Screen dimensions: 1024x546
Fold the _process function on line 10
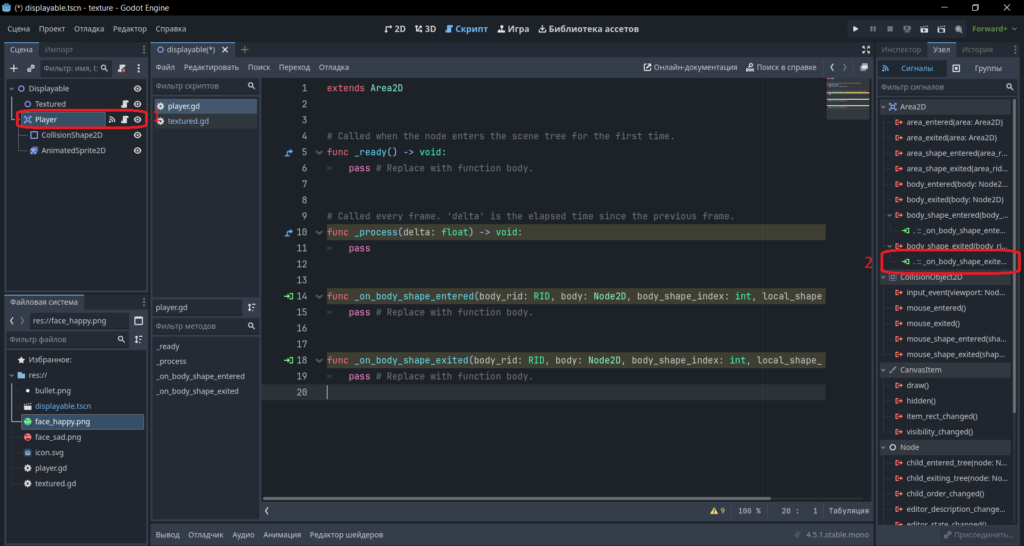coord(319,233)
